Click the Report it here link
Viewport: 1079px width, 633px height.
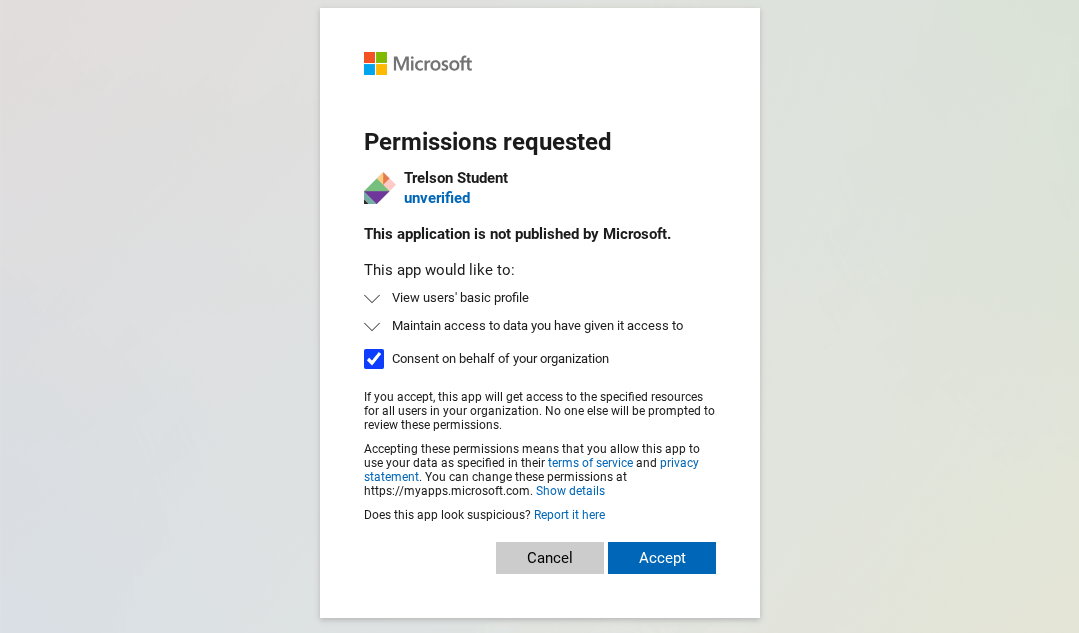point(570,515)
